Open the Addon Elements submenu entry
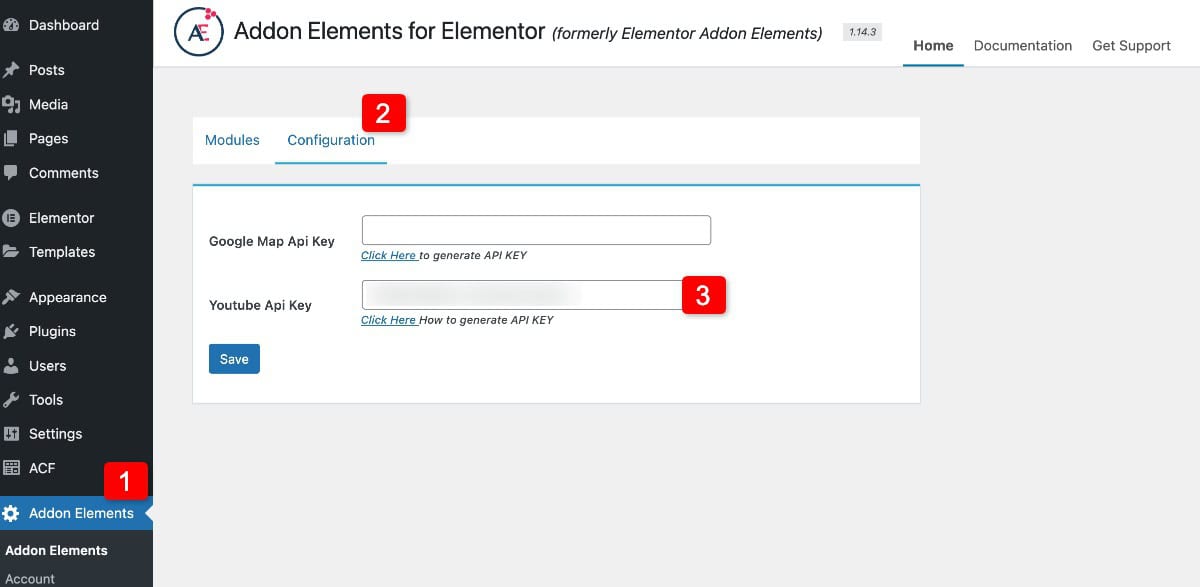 pyautogui.click(x=56, y=550)
